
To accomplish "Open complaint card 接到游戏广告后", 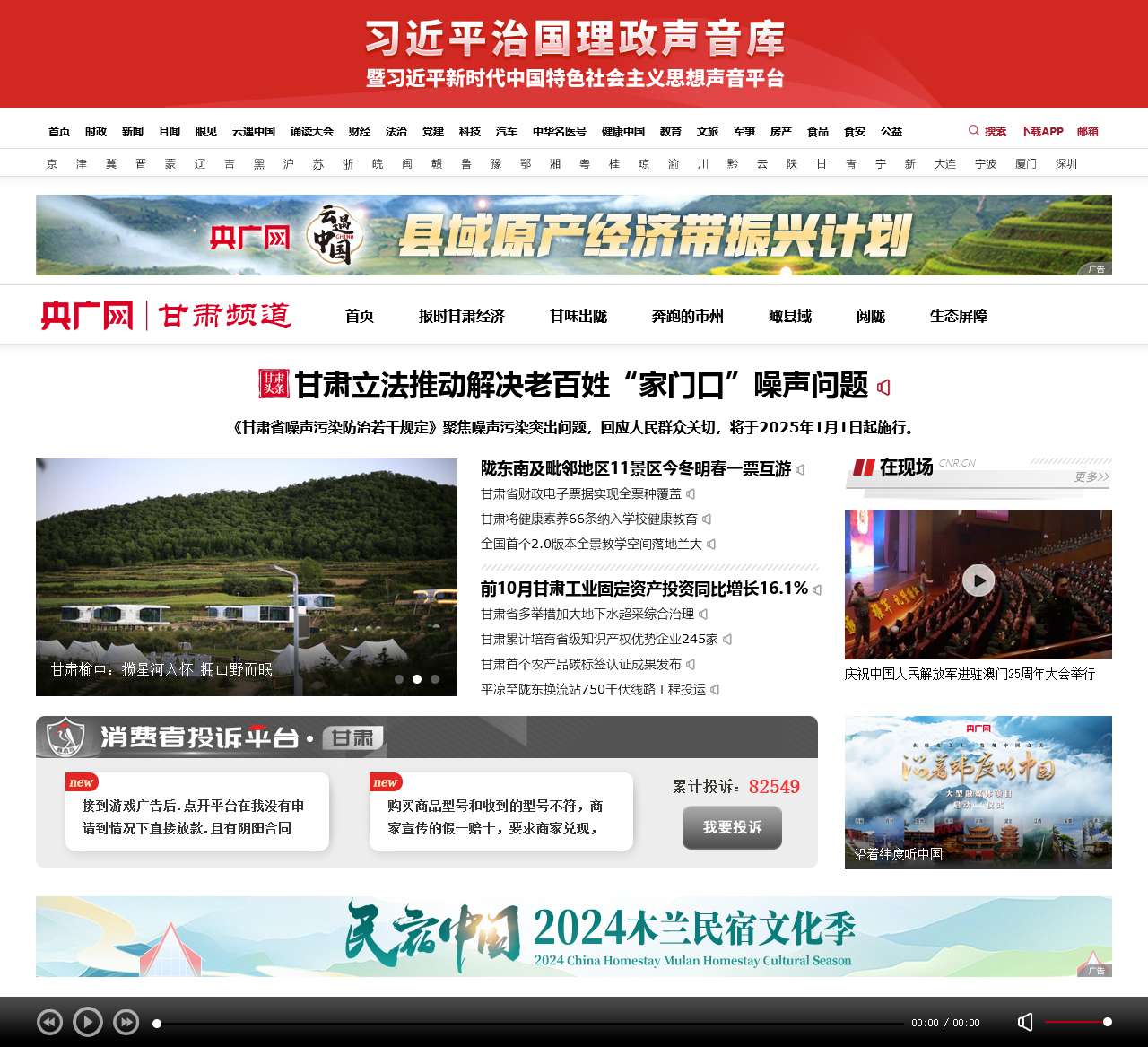I will 197,811.
